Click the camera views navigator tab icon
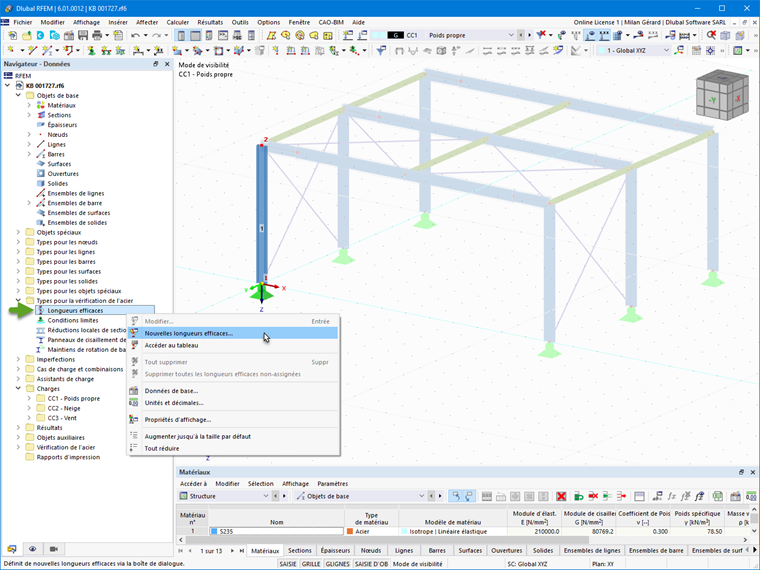The image size is (760, 570). click(54, 549)
